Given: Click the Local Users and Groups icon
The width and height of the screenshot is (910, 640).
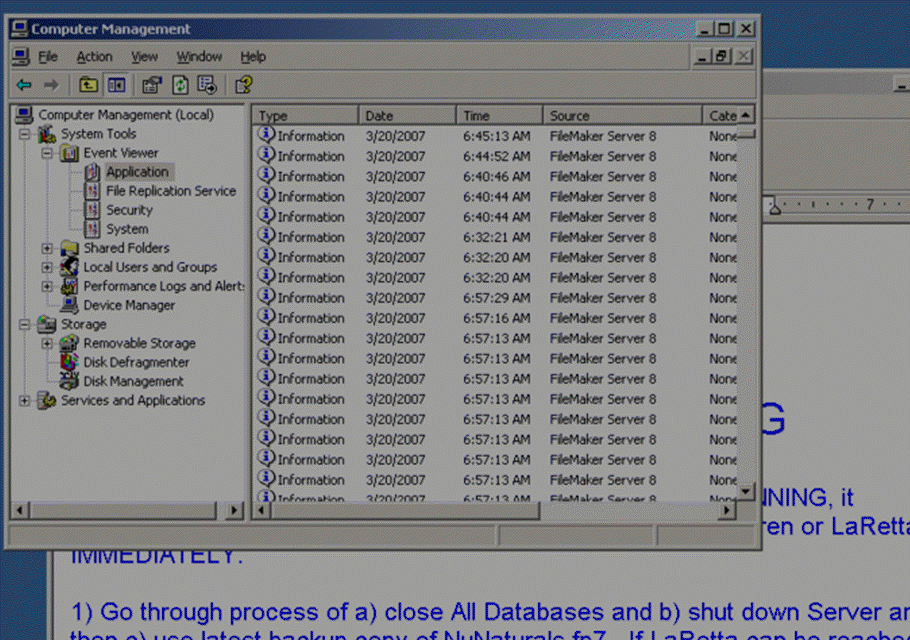Looking at the screenshot, I should [70, 267].
